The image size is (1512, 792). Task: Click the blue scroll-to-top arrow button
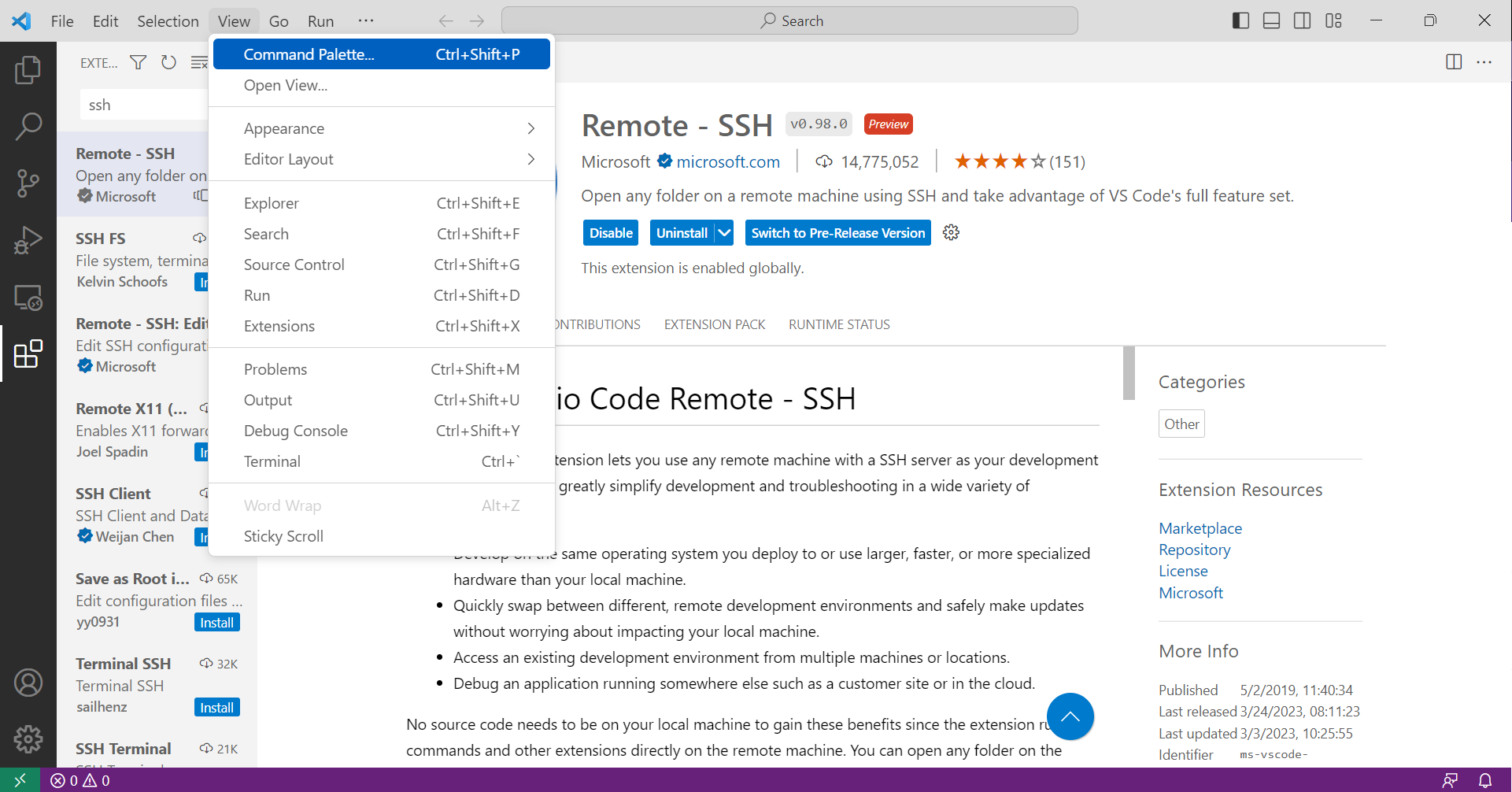click(x=1070, y=716)
